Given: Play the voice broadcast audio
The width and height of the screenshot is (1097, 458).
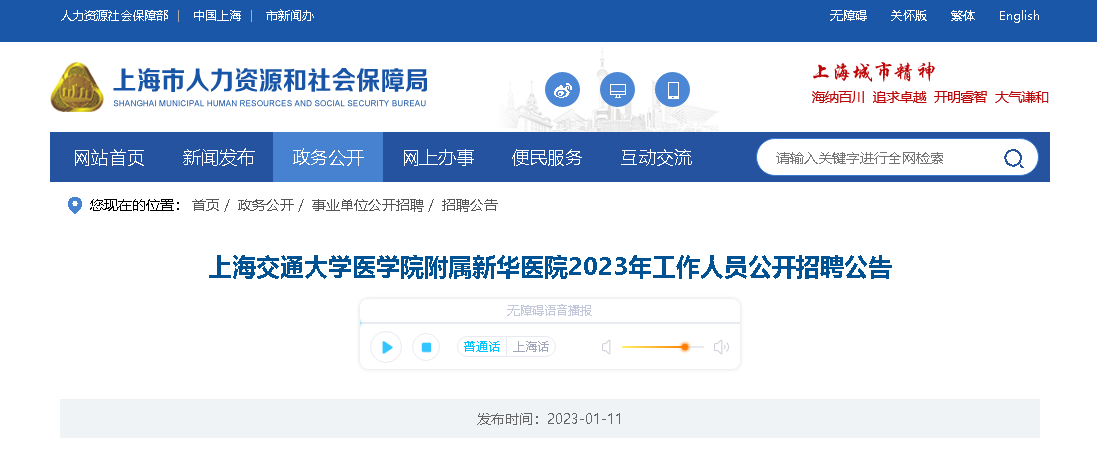Looking at the screenshot, I should (x=386, y=347).
